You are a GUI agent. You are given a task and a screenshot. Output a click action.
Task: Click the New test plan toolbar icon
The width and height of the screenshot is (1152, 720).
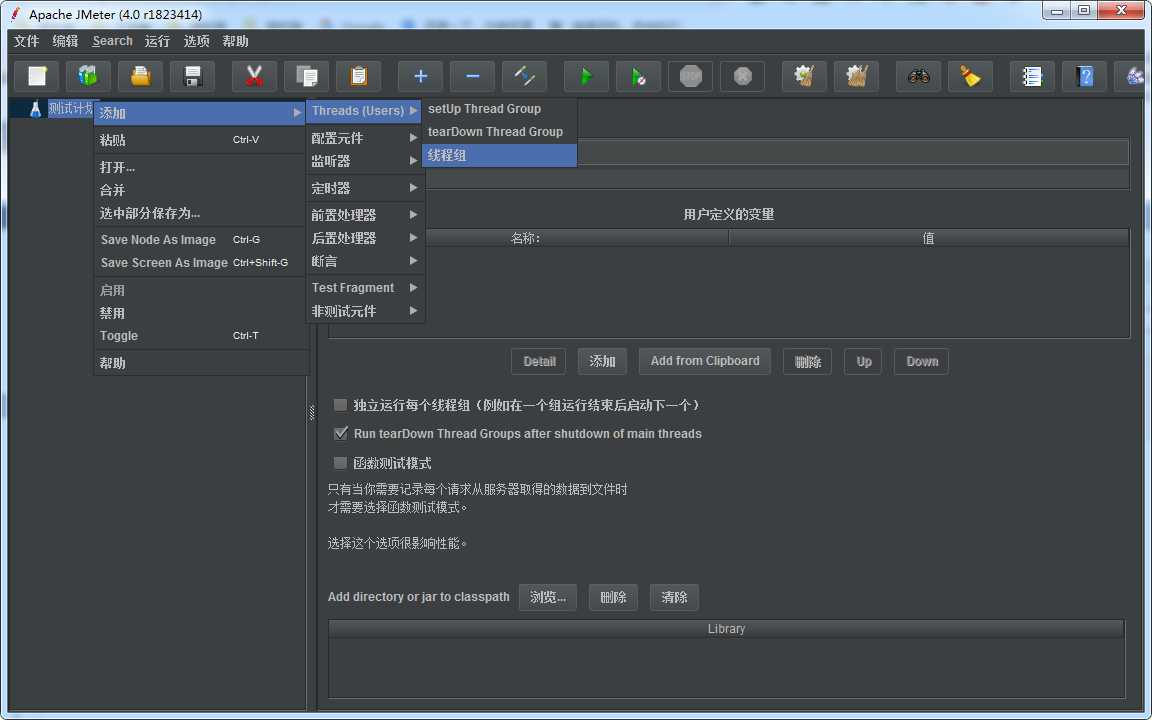click(37, 76)
